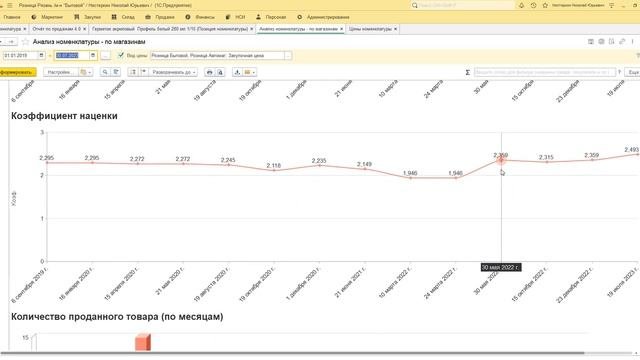640x360 pixels.
Task: Expand the 'Разворачивать до' dropdown
Action: click(x=174, y=72)
